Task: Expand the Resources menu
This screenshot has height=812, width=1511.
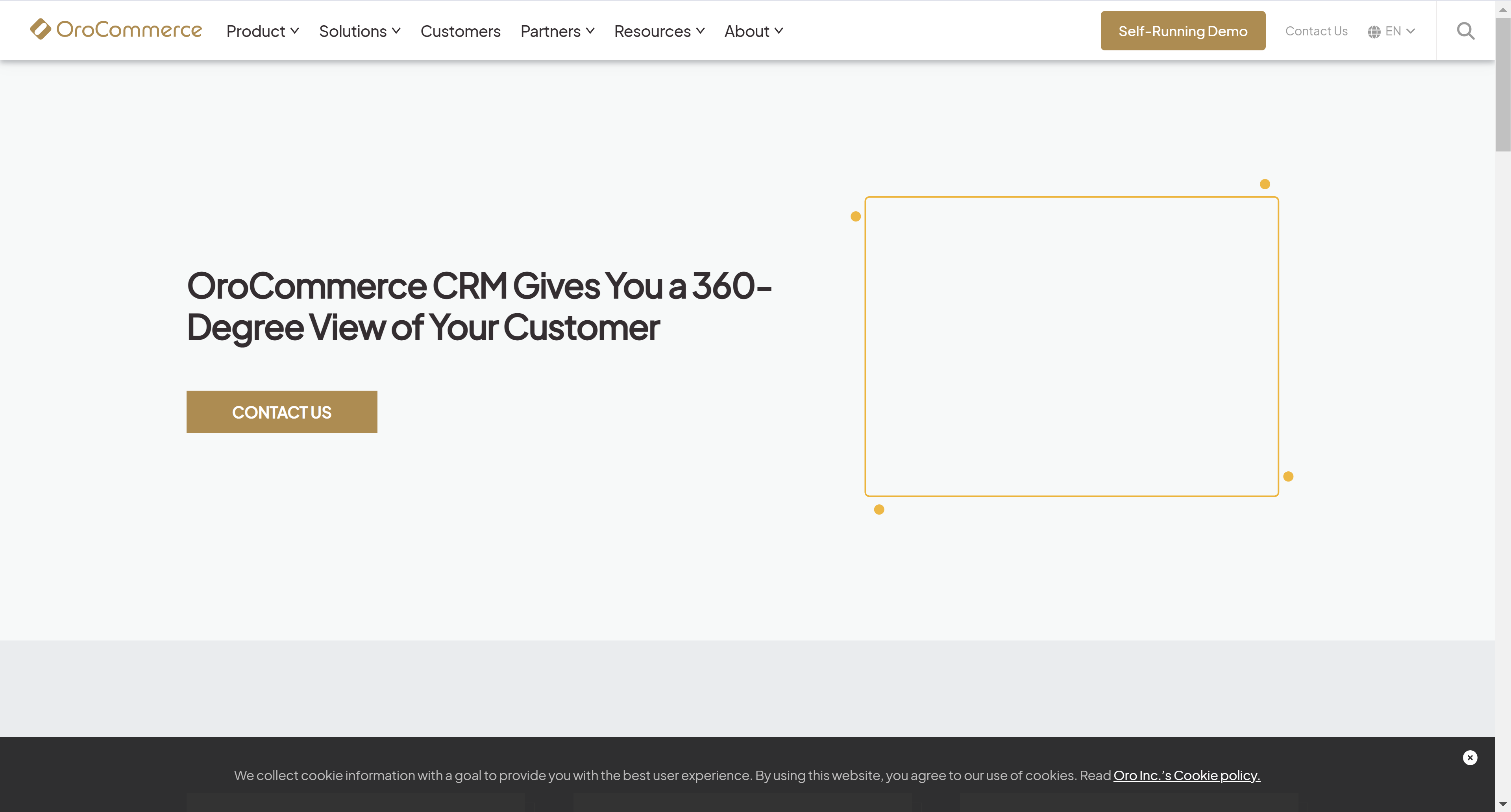Action: tap(659, 31)
